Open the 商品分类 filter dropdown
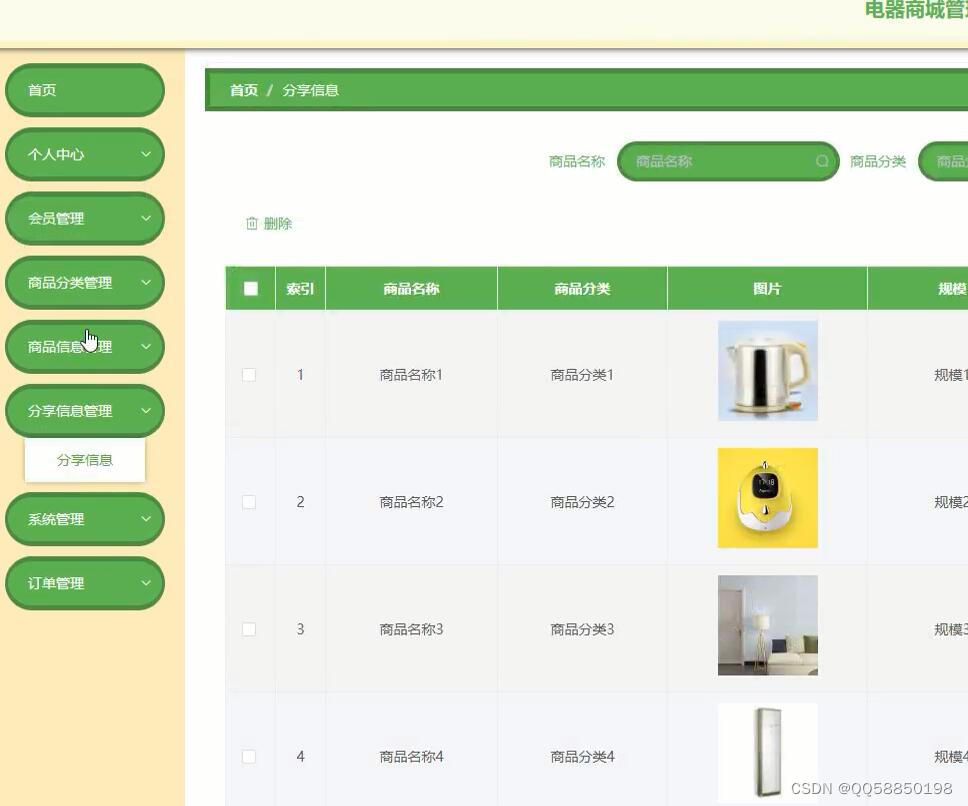The image size is (968, 806). click(950, 161)
